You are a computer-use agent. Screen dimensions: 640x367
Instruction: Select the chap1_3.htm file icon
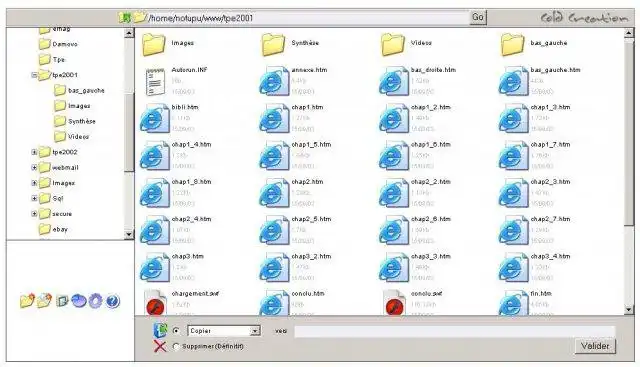pyautogui.click(x=513, y=119)
